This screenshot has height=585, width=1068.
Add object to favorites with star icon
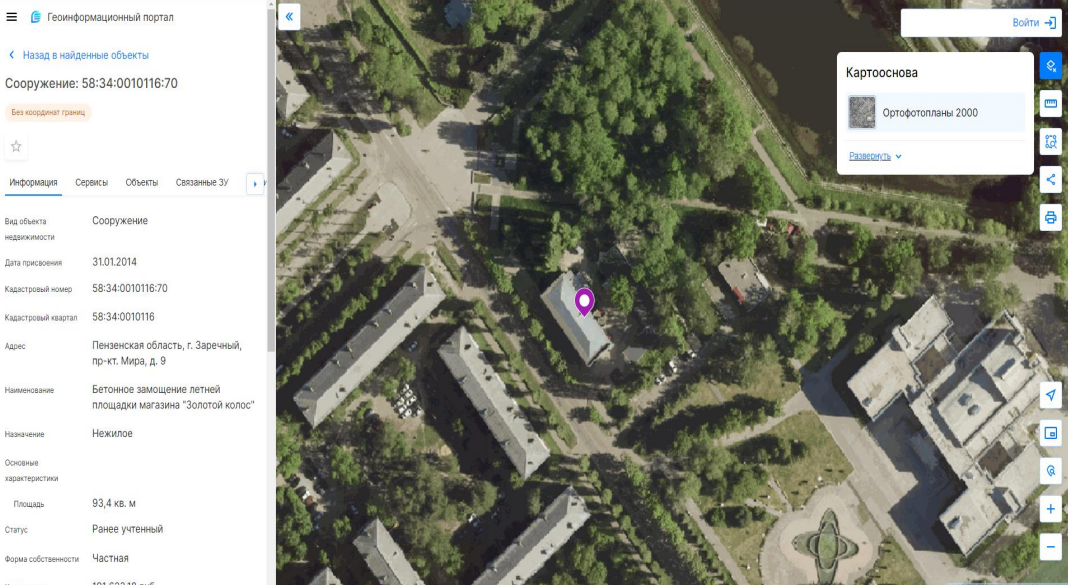point(16,146)
